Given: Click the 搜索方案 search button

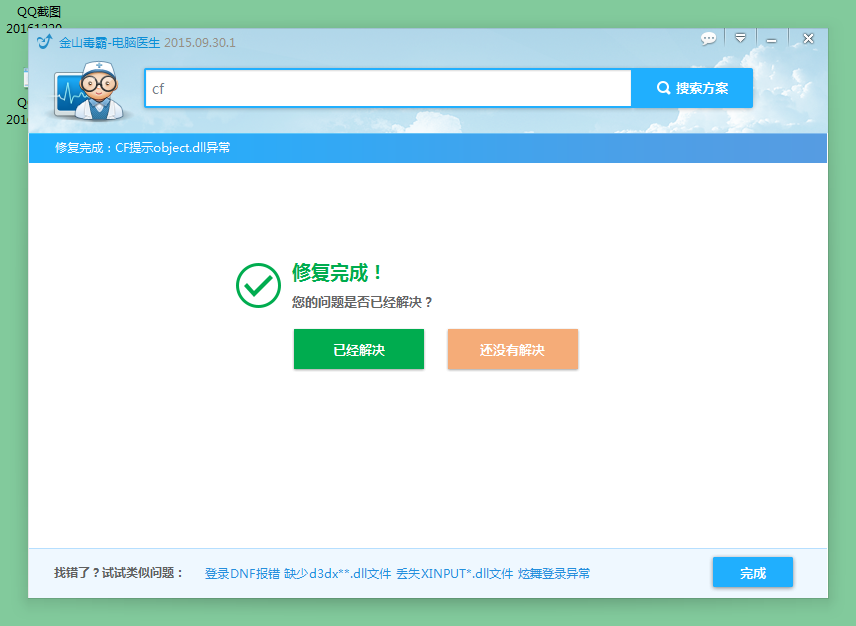Looking at the screenshot, I should 692,88.
